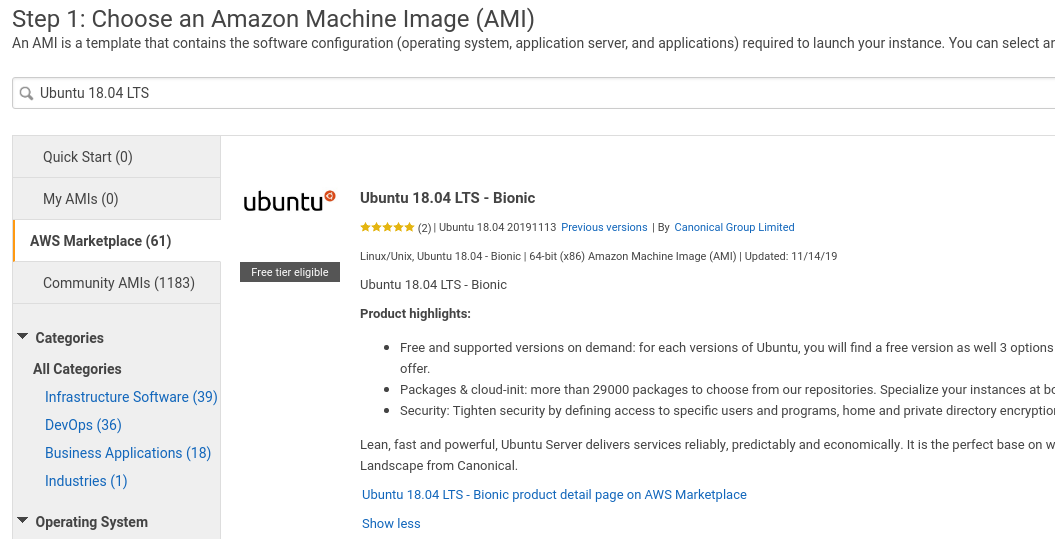Open Community AMIs (1183) tab
Viewport: 1055px width, 539px height.
point(116,283)
